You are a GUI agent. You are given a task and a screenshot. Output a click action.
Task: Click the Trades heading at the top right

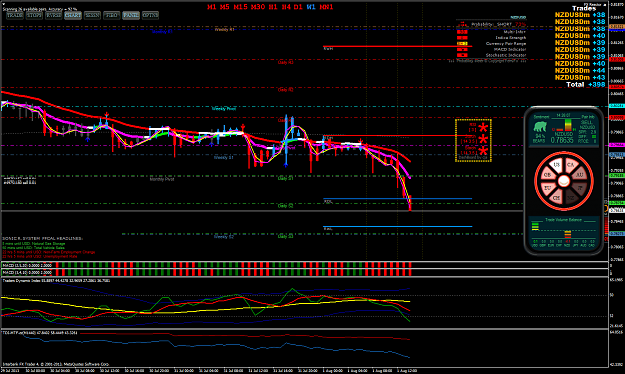(x=584, y=8)
